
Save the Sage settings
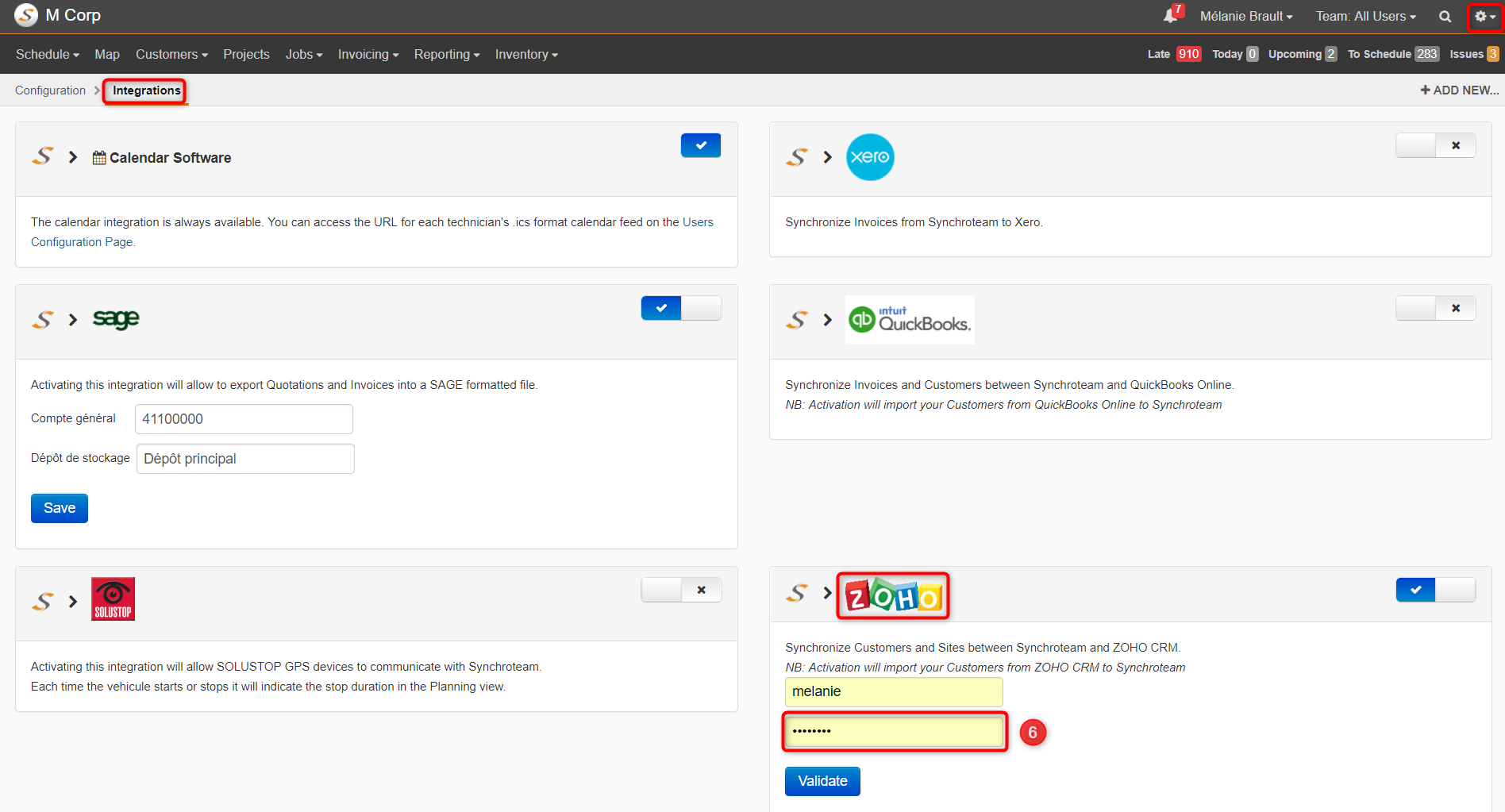(60, 508)
